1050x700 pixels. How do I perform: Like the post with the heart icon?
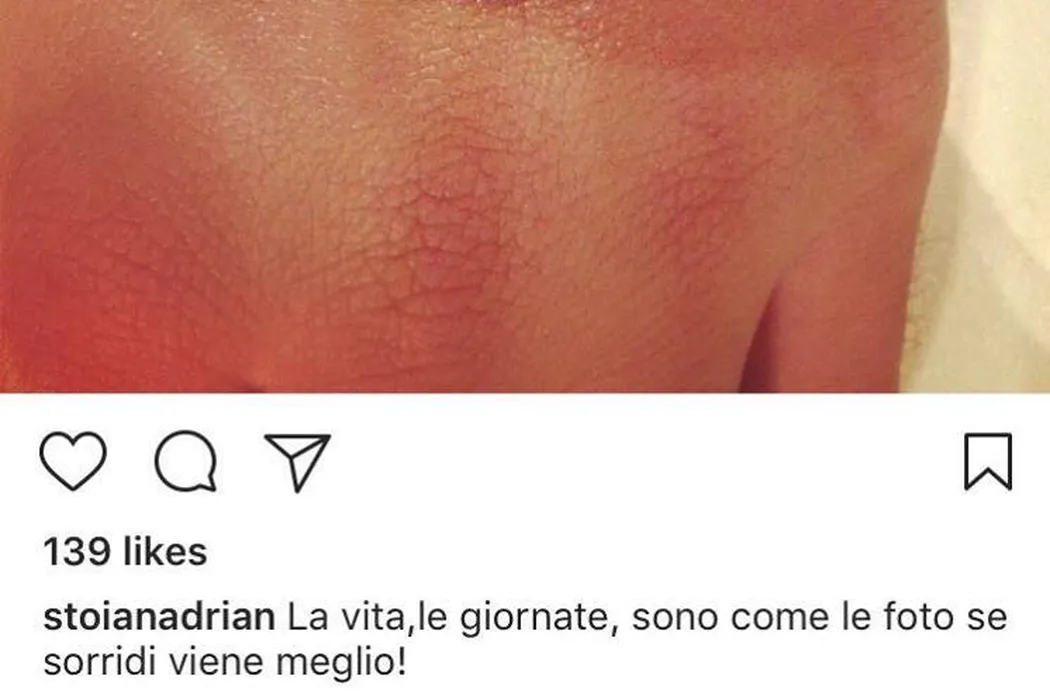[x=73, y=461]
